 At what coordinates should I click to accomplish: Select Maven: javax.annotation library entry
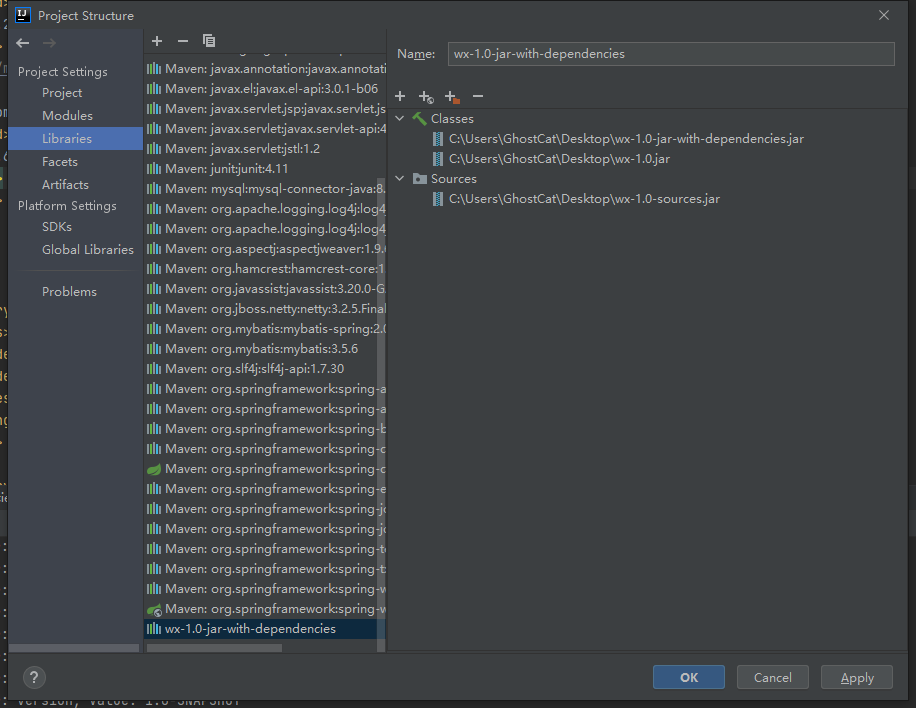[265, 69]
